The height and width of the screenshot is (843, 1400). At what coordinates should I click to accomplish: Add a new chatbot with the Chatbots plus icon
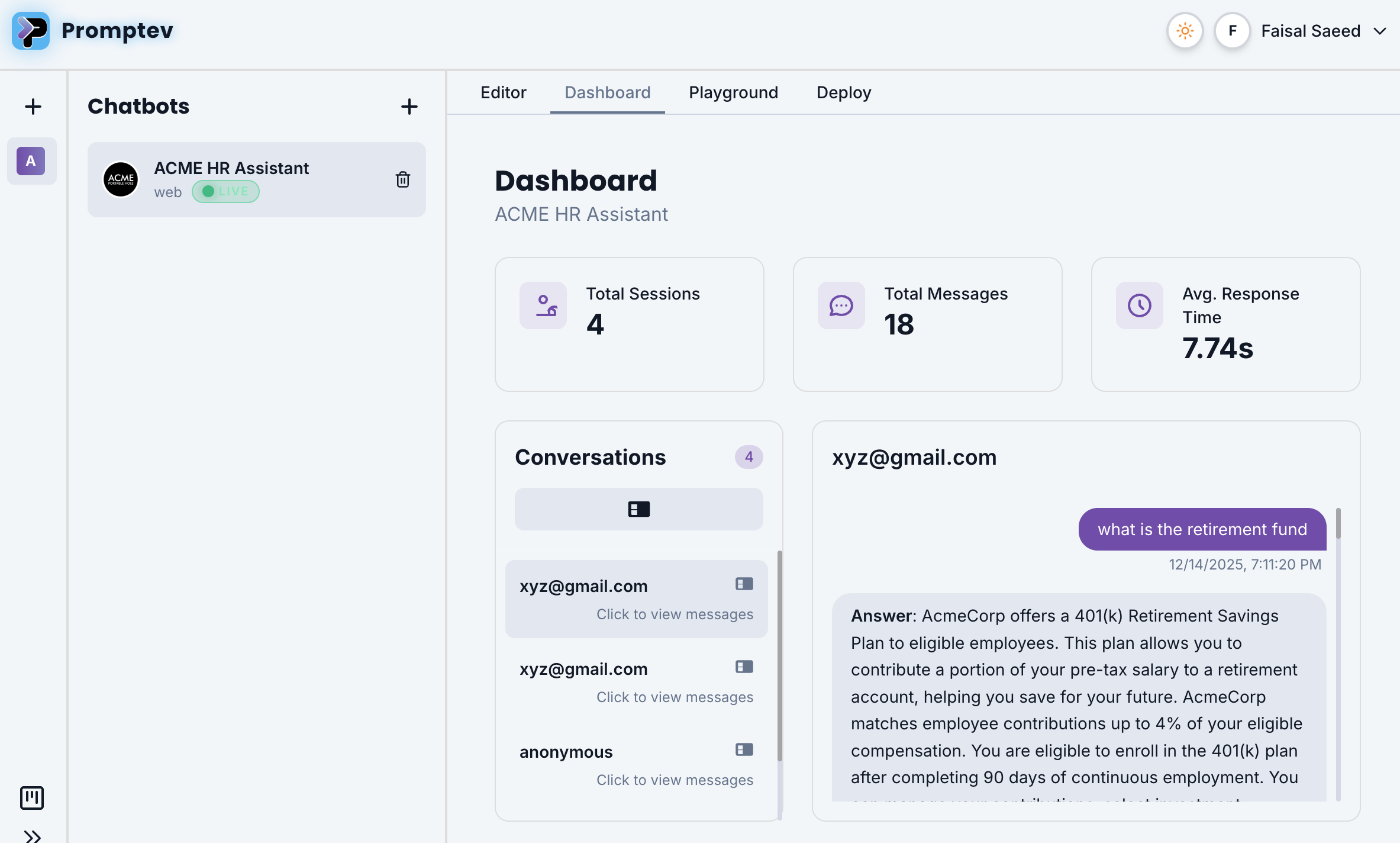(x=409, y=107)
